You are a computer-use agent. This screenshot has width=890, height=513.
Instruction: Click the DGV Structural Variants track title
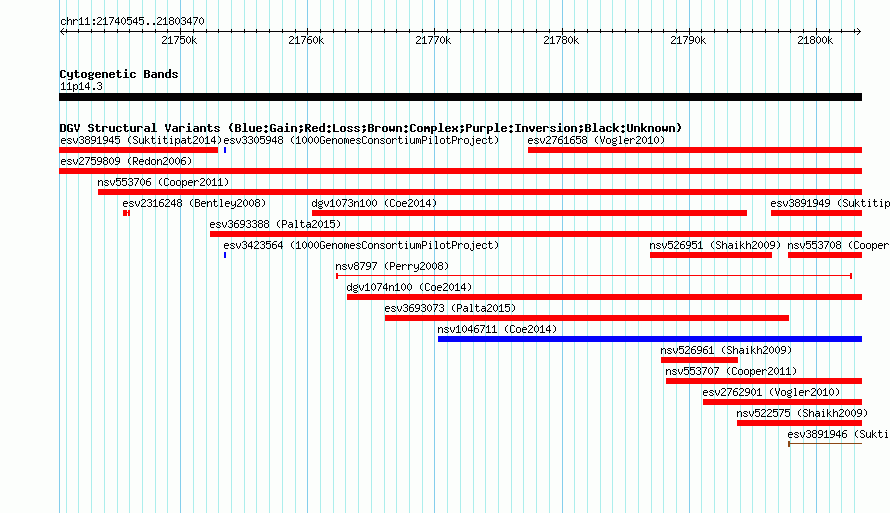(371, 128)
